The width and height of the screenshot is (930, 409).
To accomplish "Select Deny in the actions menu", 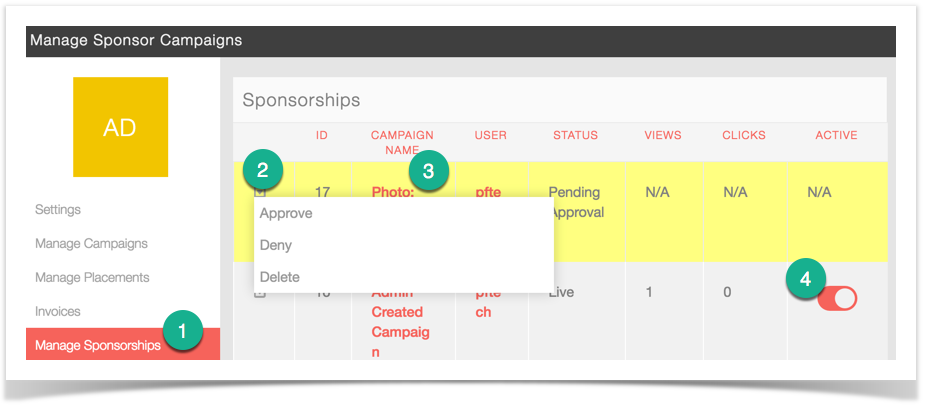I will coord(276,245).
